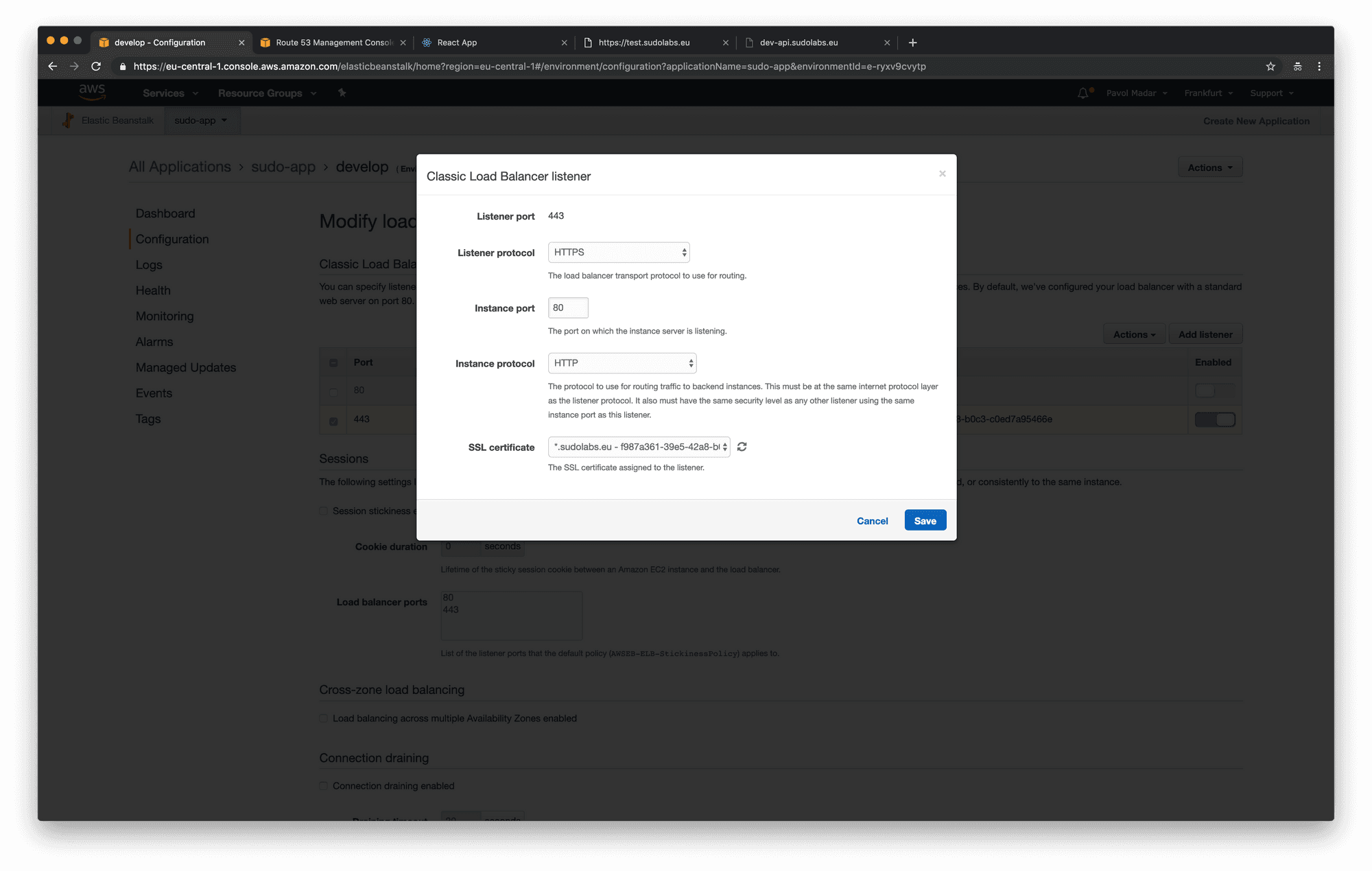This screenshot has height=871, width=1372.
Task: Open the Support menu
Action: pyautogui.click(x=1272, y=93)
